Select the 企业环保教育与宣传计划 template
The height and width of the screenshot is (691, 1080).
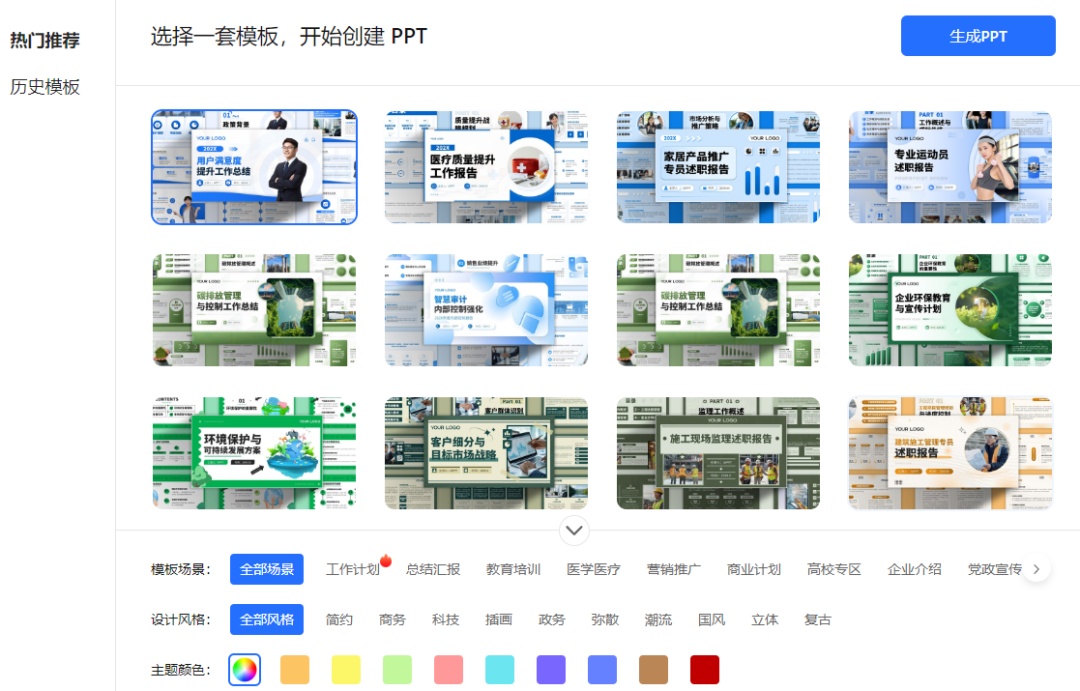[951, 309]
